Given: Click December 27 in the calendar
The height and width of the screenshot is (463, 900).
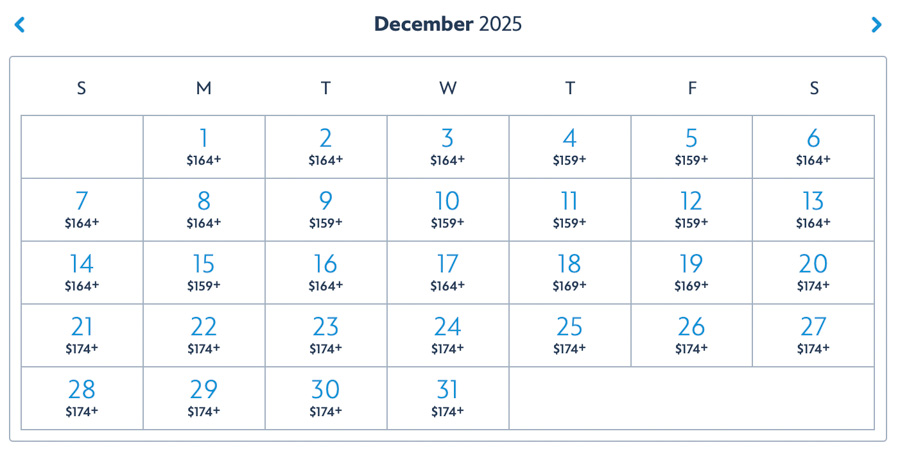Looking at the screenshot, I should click(813, 335).
